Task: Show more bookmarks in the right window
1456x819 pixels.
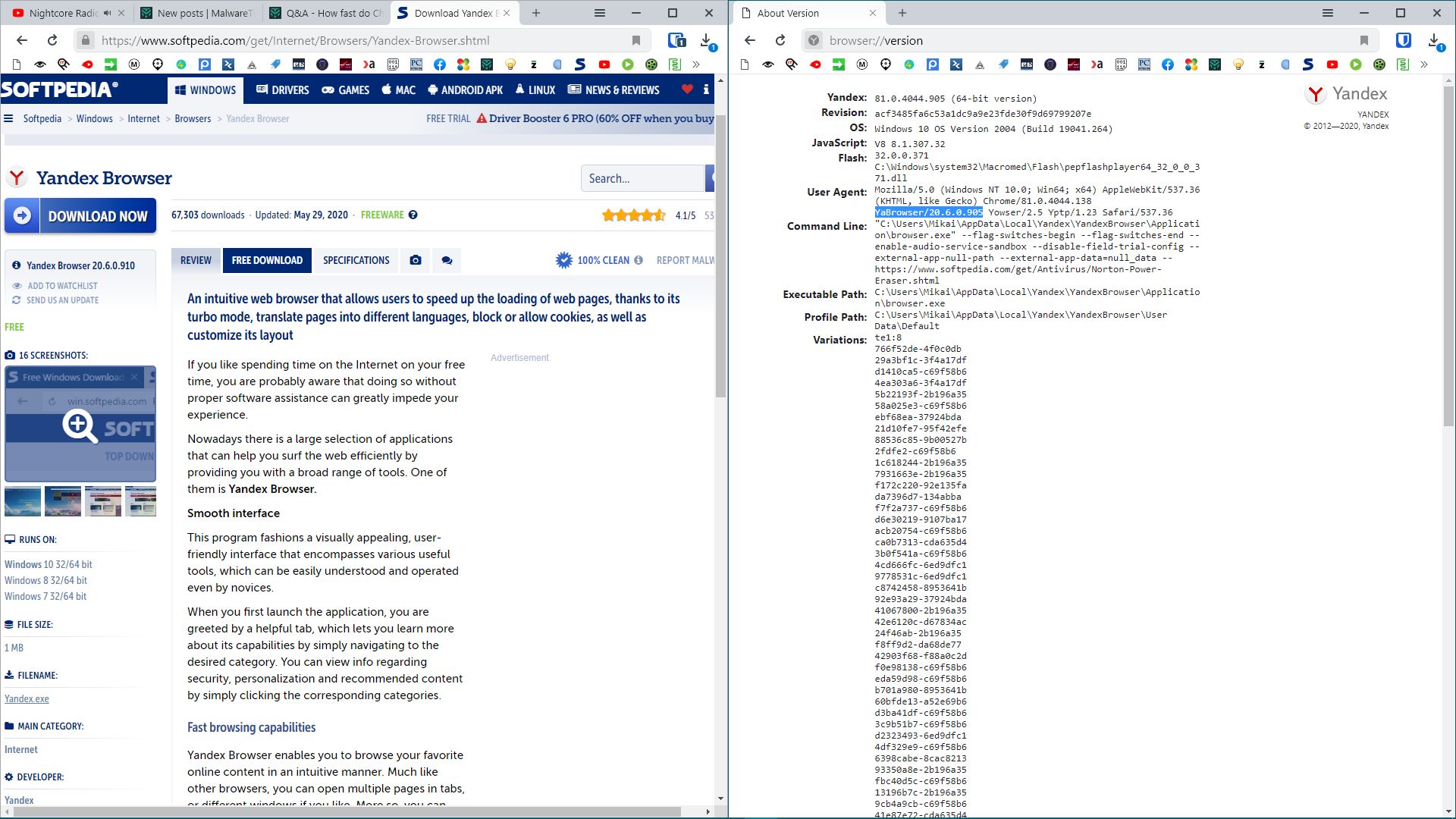Action: click(1424, 64)
